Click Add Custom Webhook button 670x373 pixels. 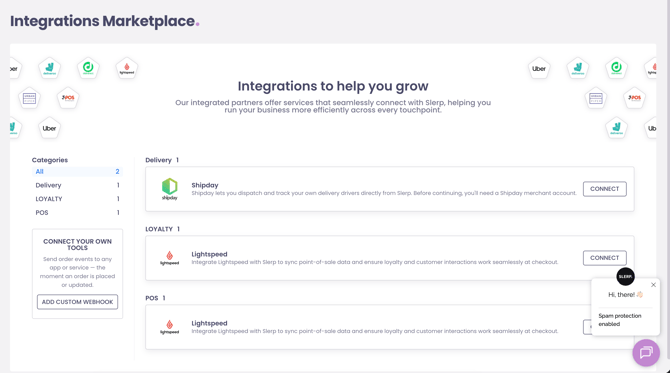coord(77,302)
